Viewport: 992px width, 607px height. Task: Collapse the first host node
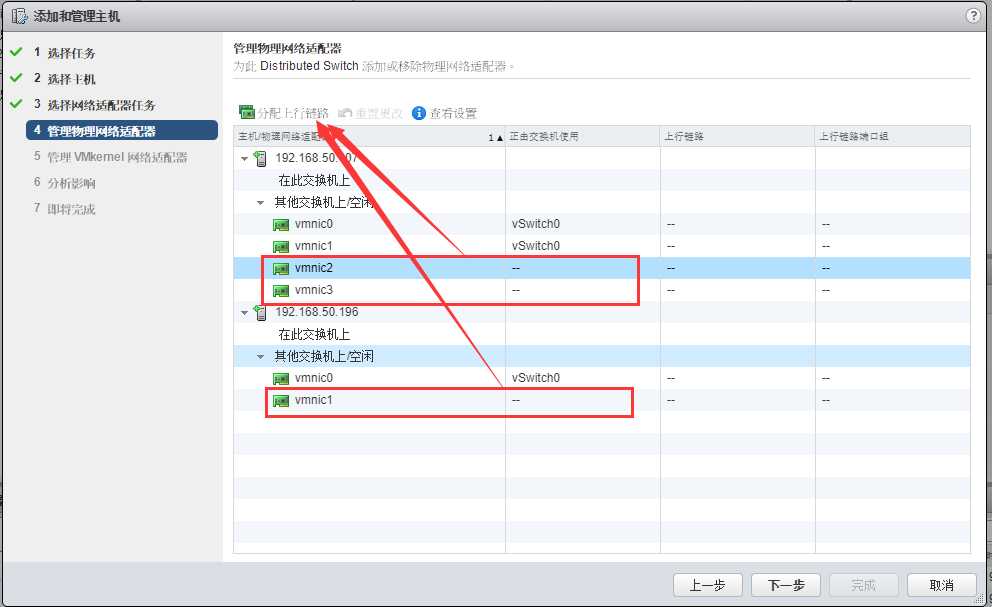point(244,158)
